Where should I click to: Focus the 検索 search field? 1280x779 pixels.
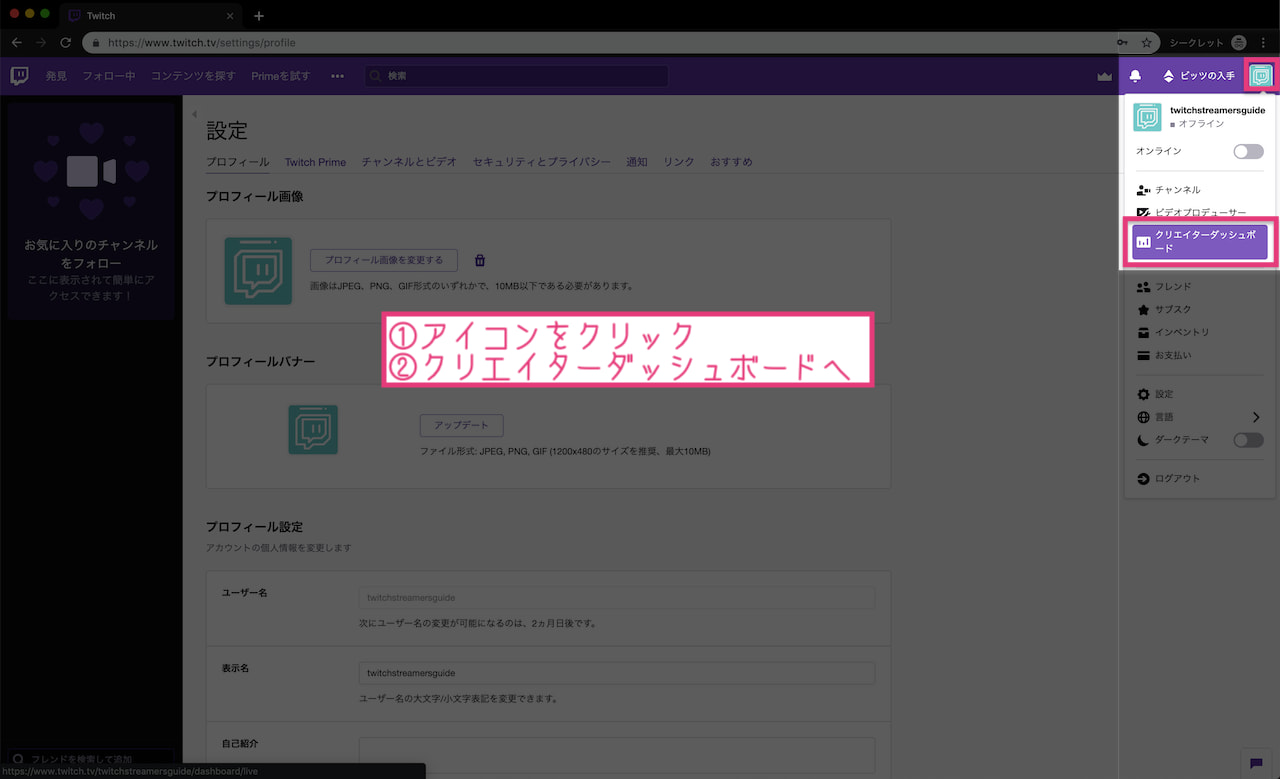[x=516, y=76]
